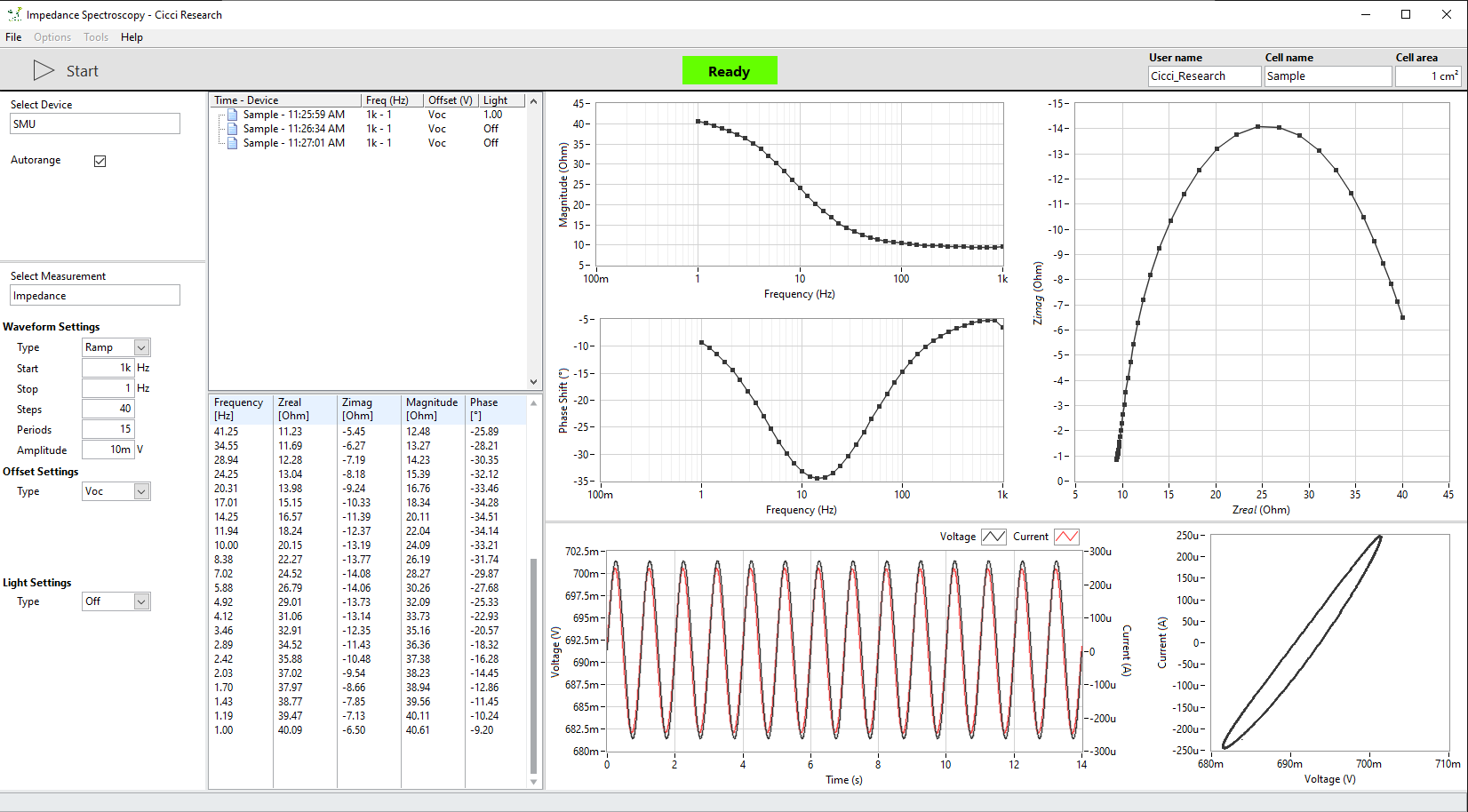The width and height of the screenshot is (1468, 812).
Task: Click frequency cell 41.25
Action: click(226, 432)
